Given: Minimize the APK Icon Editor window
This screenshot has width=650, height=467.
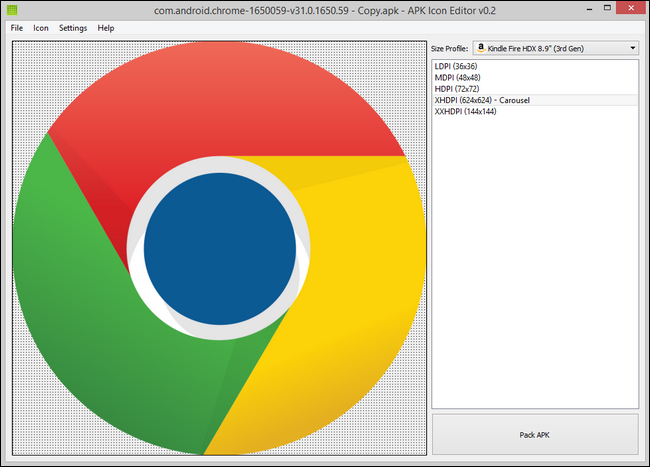Looking at the screenshot, I should click(589, 9).
